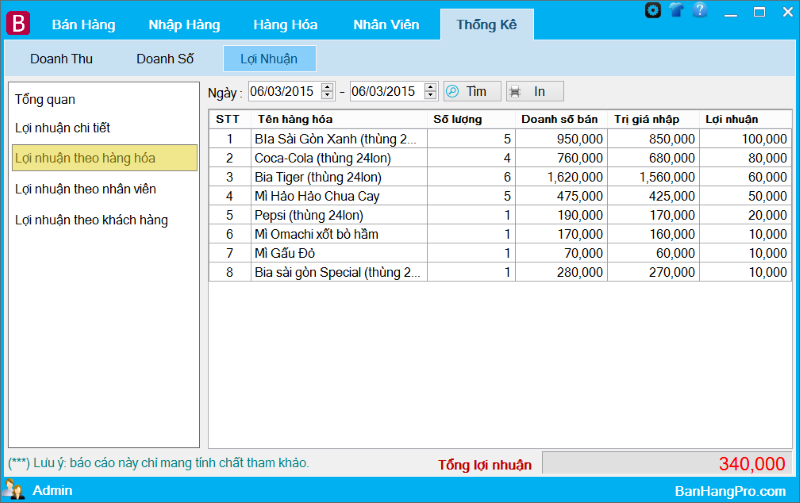Click the blue shirt theme icon
800x503 pixels.
[677, 11]
